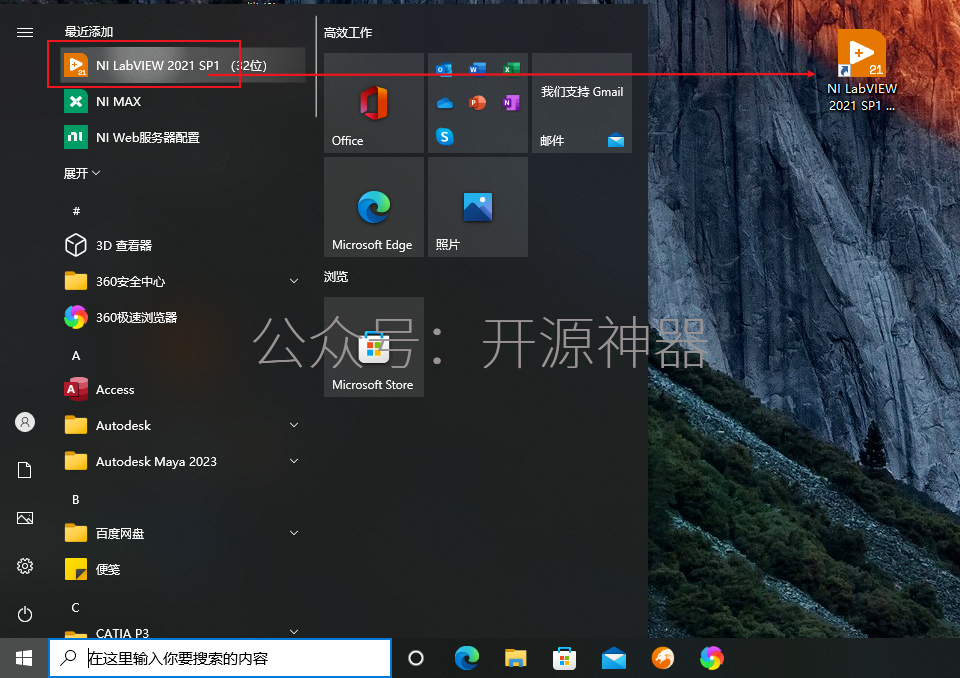This screenshot has width=960, height=678.
Task: Expand the recently added list with 展开
Action: point(82,173)
